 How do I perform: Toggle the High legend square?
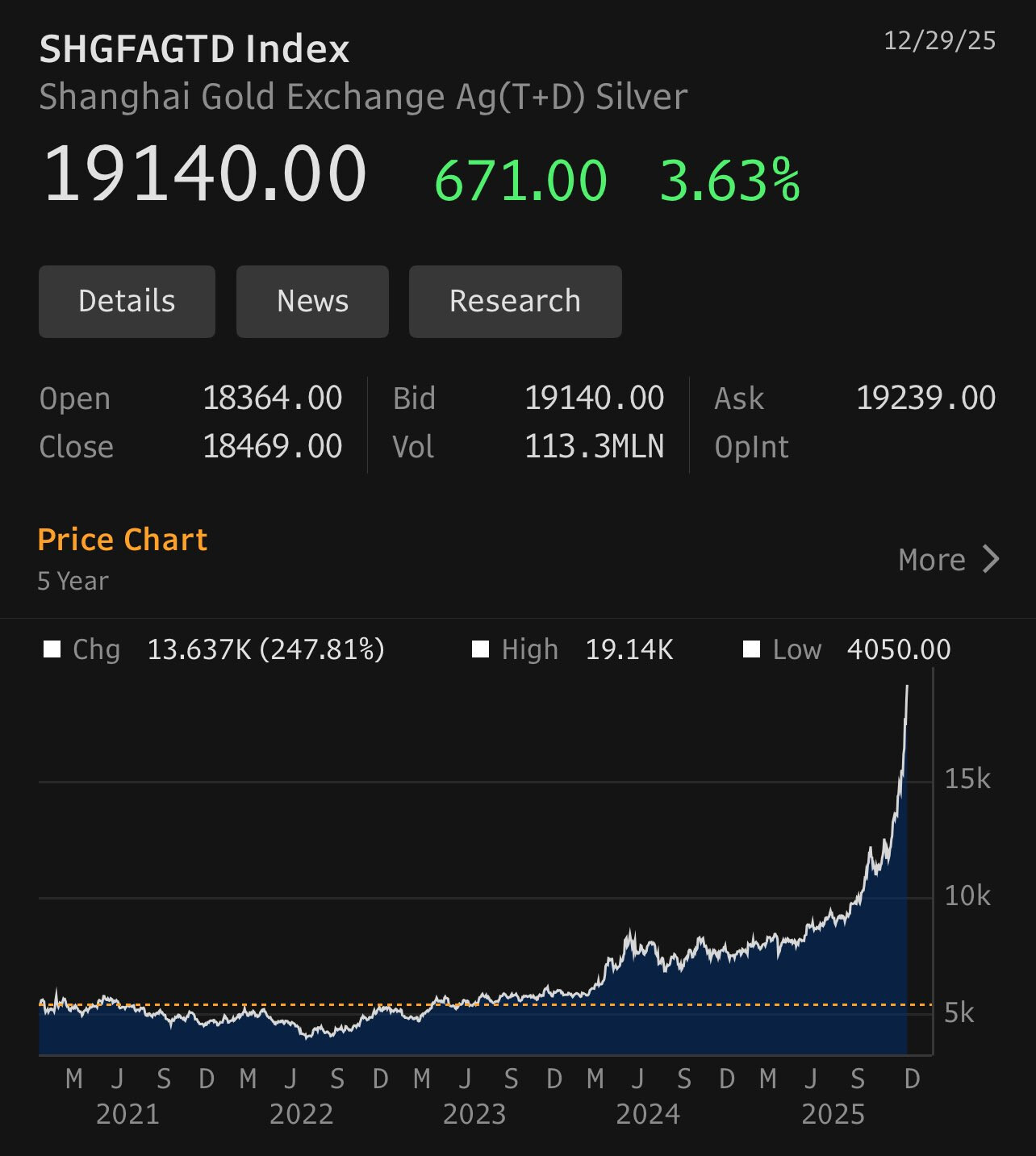click(x=481, y=649)
